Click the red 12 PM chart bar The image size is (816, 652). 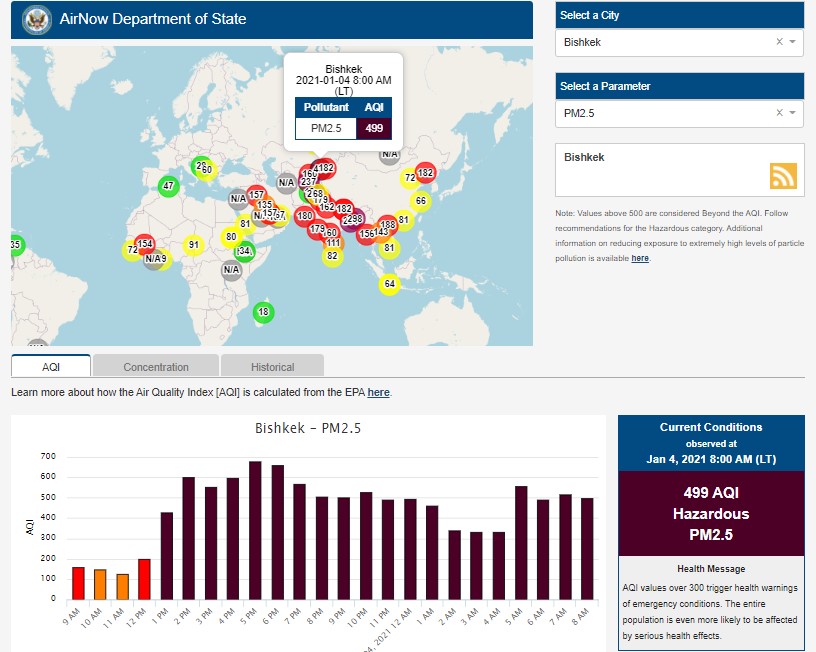point(144,579)
